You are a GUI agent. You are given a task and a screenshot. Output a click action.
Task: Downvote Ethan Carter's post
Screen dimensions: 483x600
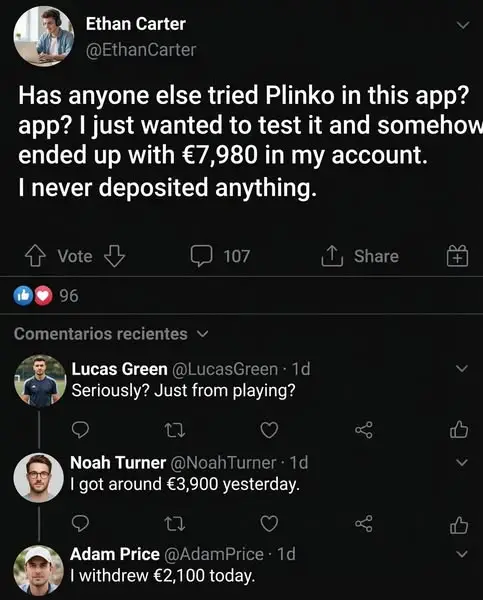pyautogui.click(x=115, y=256)
